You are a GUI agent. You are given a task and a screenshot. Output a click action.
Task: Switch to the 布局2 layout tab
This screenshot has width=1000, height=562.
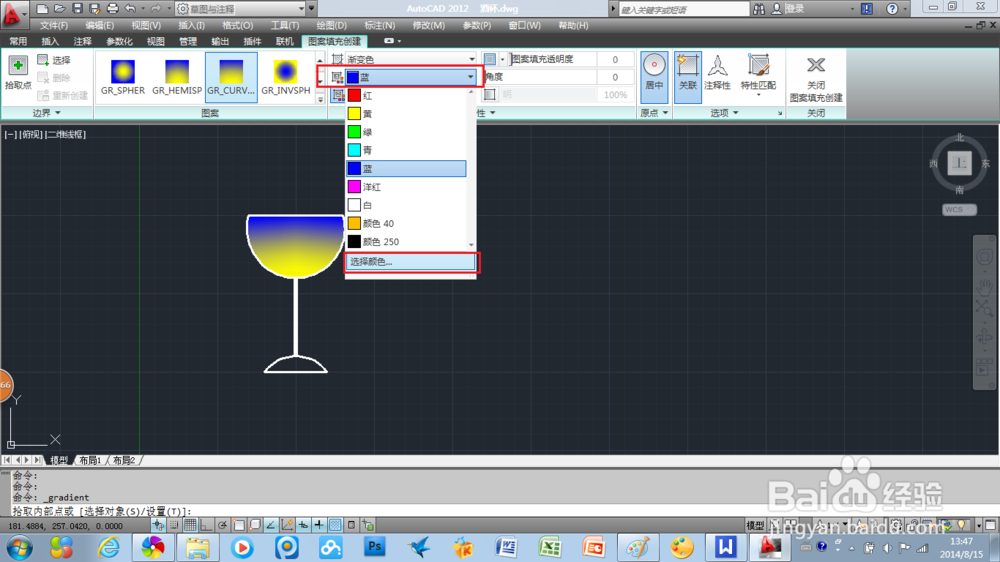point(124,460)
